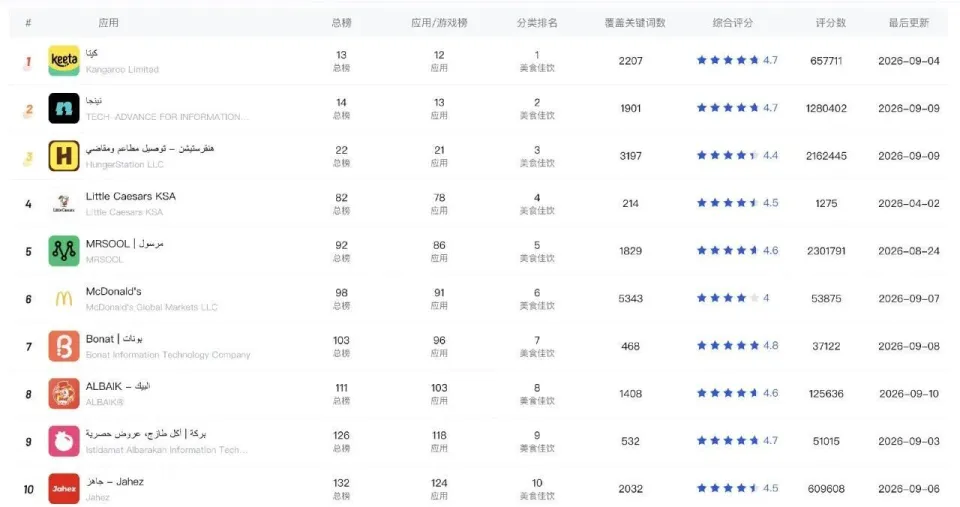Click keyword count 2207

pos(631,61)
